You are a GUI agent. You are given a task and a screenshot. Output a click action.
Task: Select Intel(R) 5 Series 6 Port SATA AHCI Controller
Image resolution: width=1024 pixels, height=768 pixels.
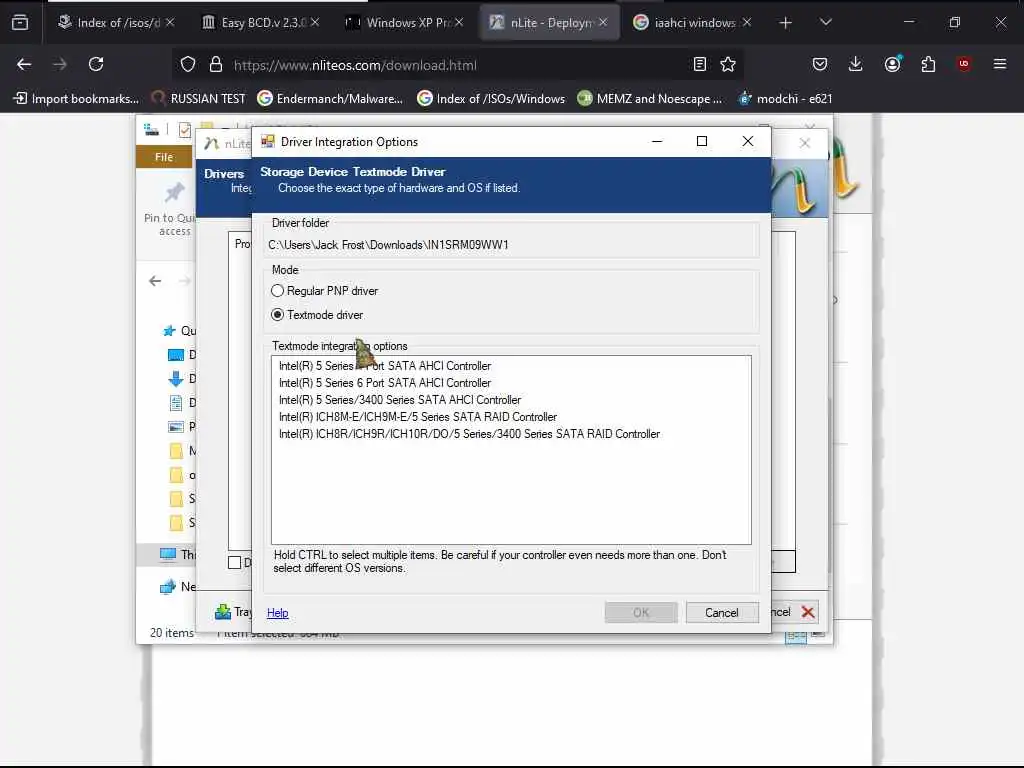click(x=385, y=383)
